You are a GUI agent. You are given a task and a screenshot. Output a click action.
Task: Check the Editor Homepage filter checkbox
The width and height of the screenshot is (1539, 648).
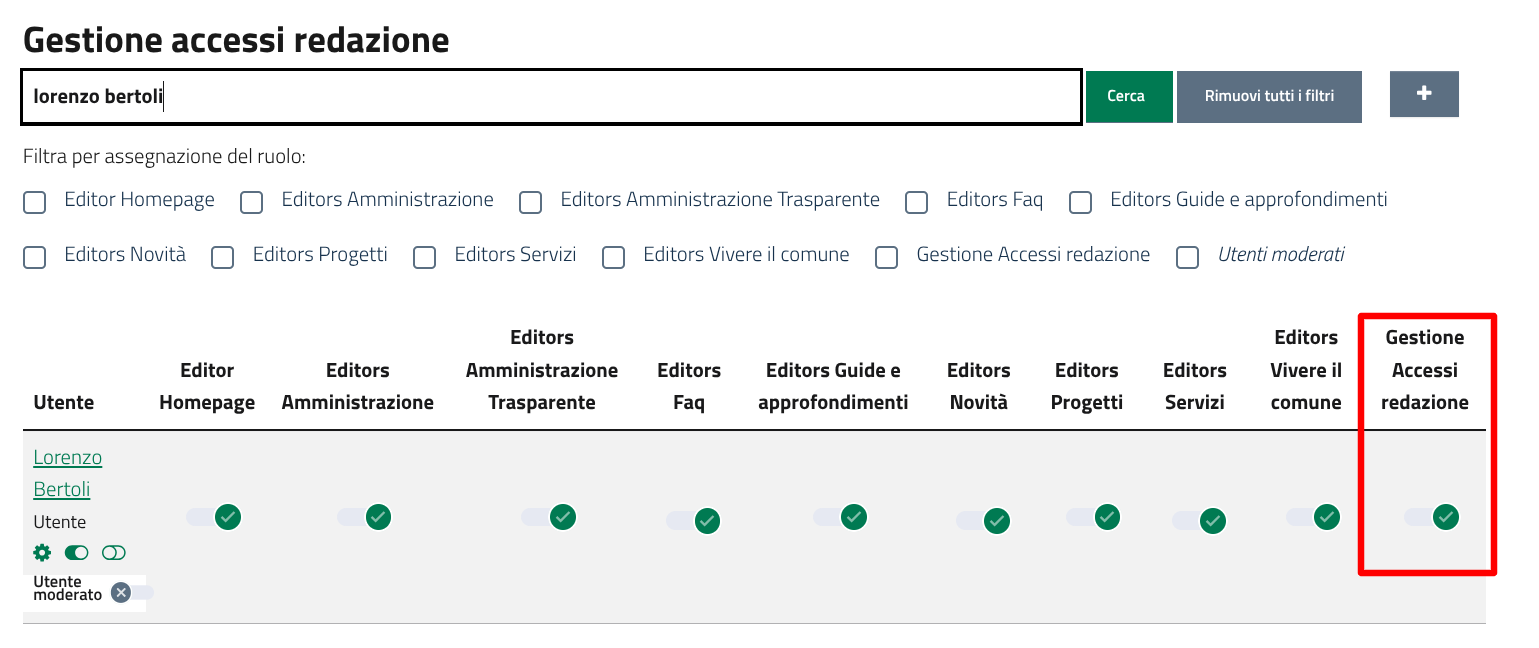click(x=35, y=203)
